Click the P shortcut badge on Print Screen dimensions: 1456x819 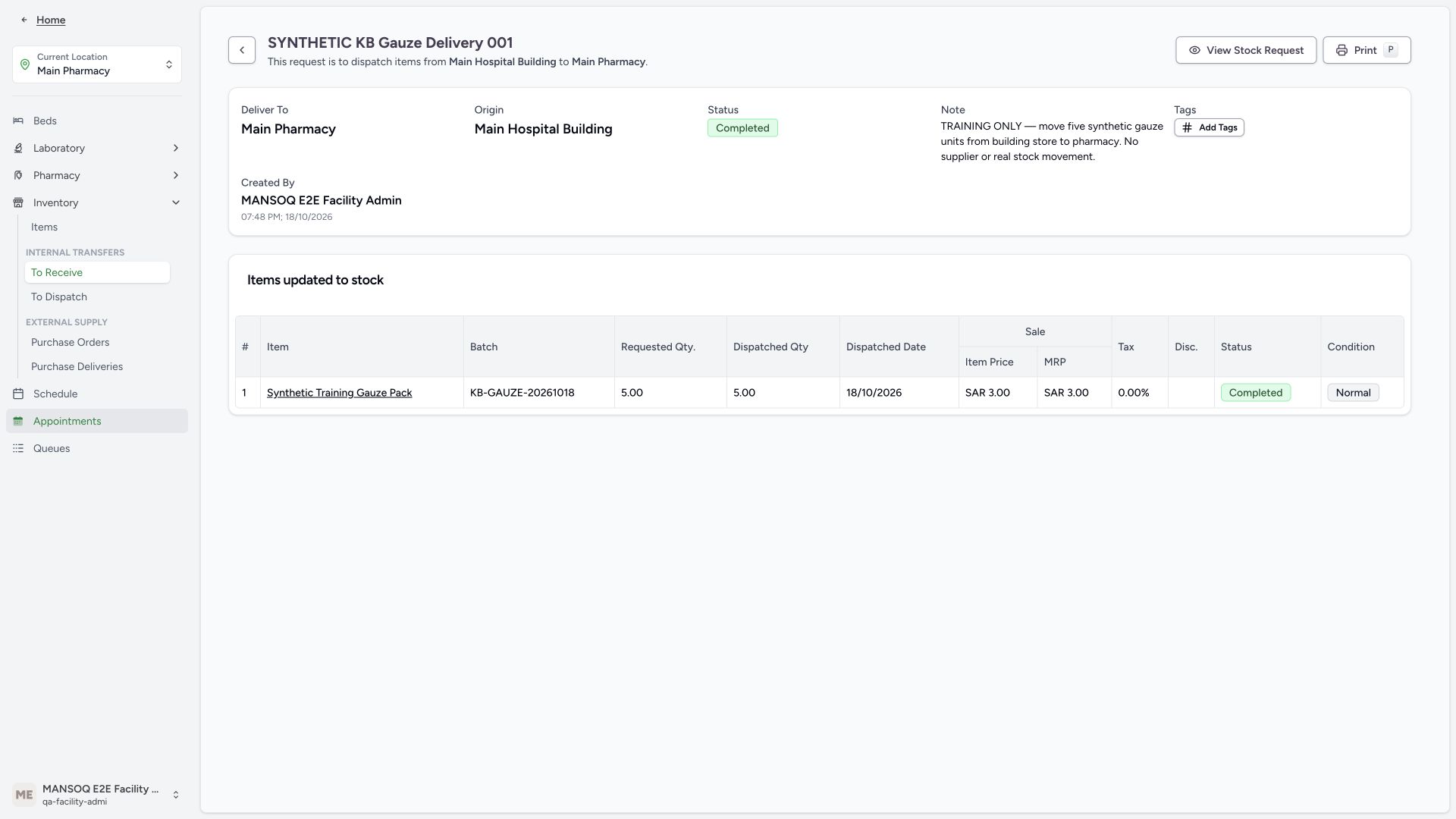[1391, 50]
